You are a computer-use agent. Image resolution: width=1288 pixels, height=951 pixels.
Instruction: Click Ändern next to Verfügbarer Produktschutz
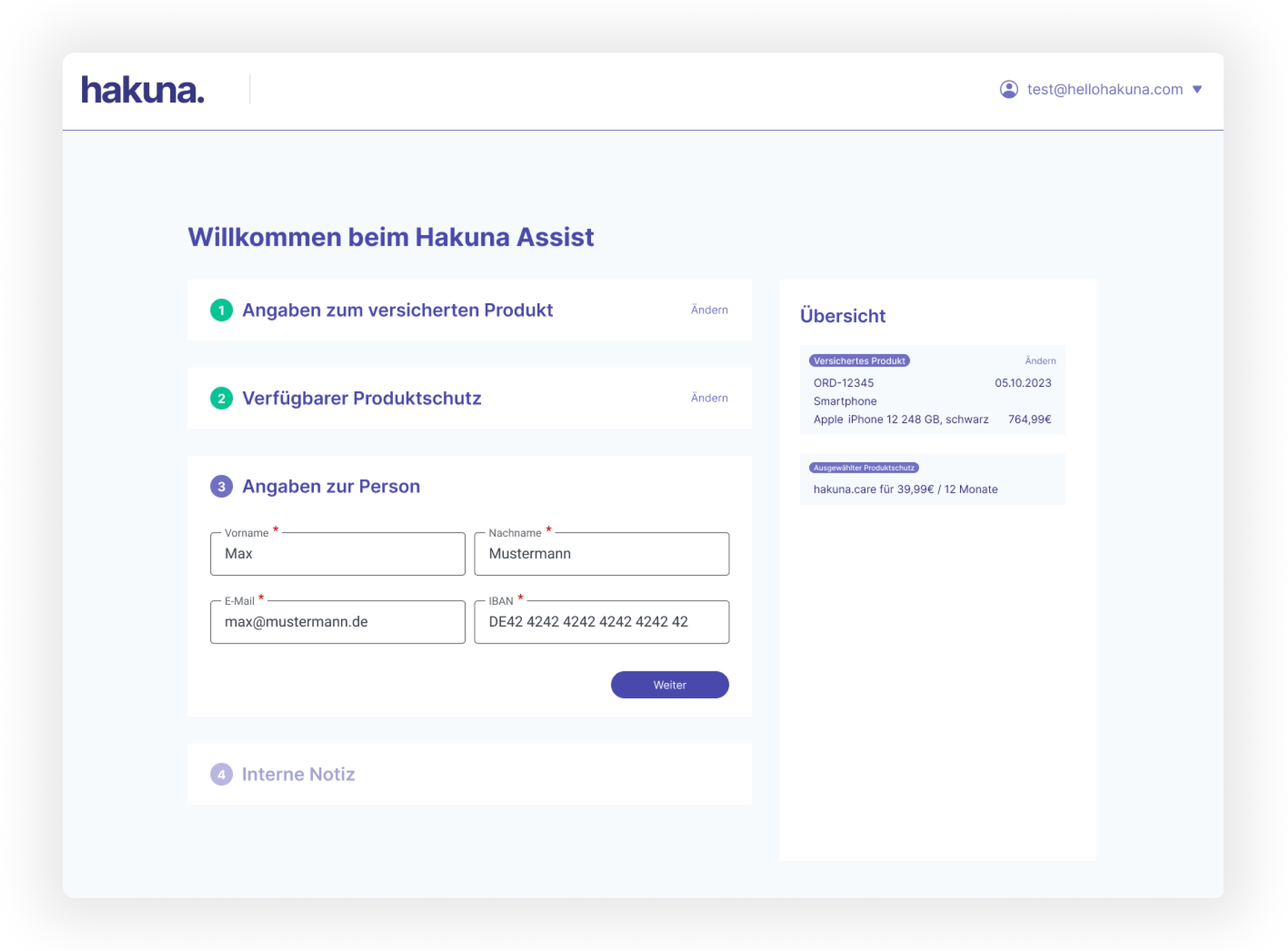tap(709, 398)
